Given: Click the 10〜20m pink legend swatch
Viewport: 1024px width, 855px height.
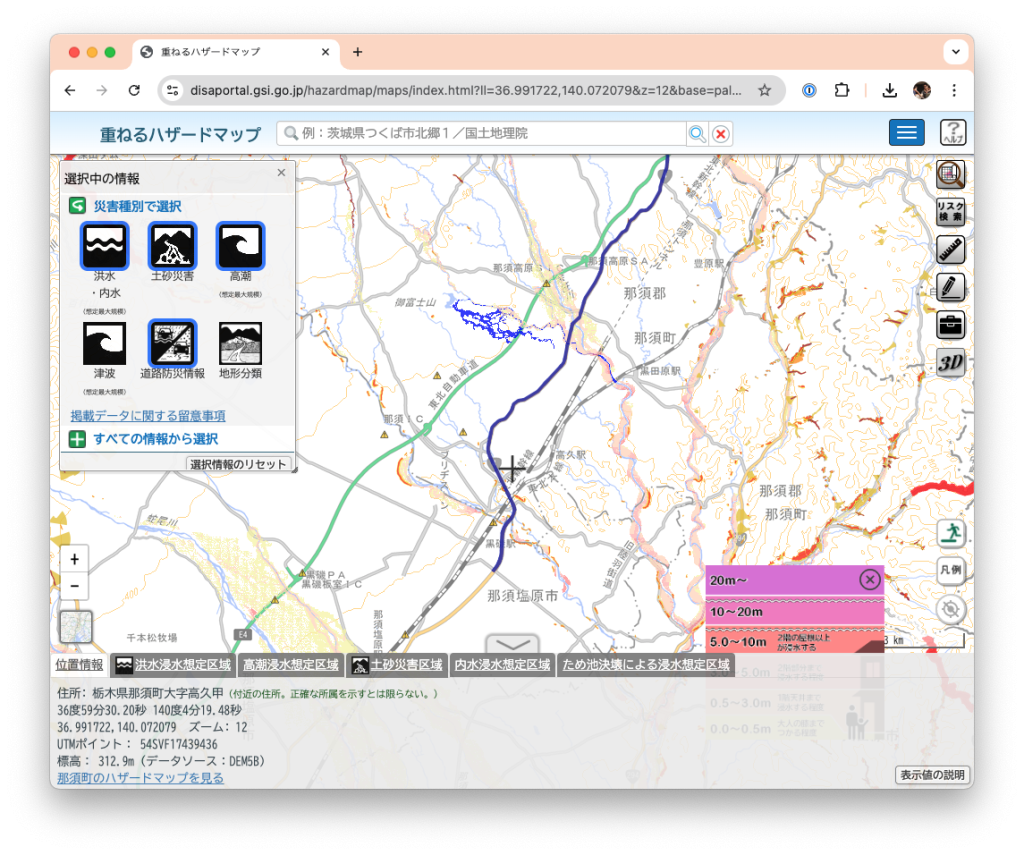Looking at the screenshot, I should 795,612.
